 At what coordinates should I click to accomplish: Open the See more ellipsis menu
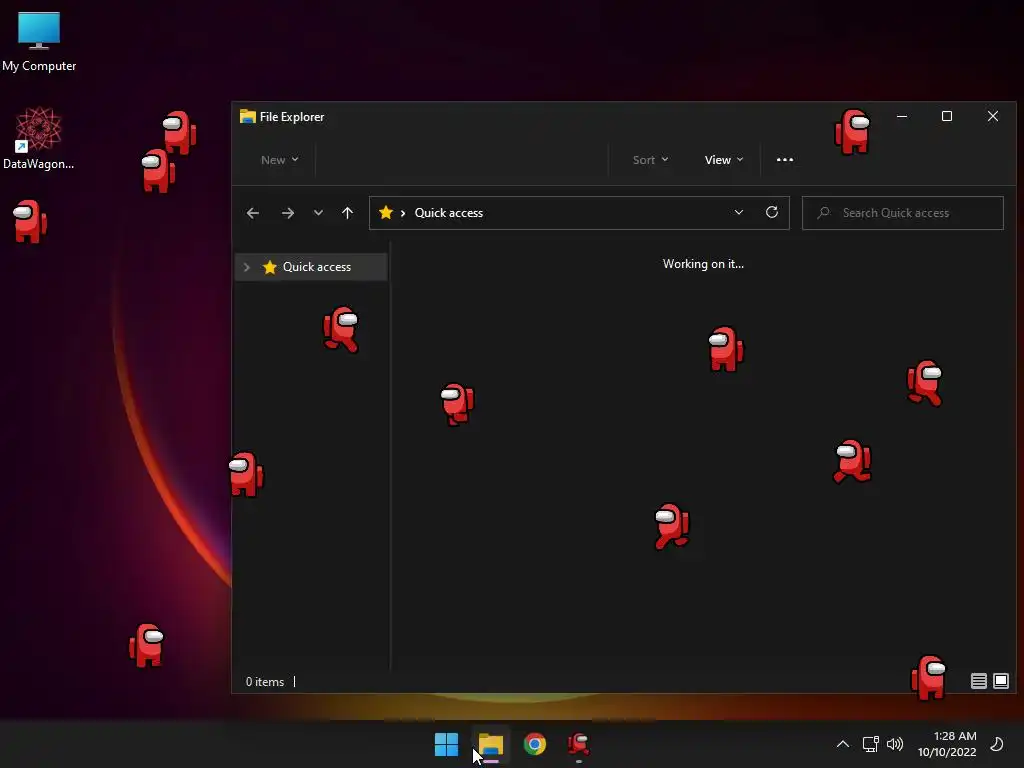point(785,160)
